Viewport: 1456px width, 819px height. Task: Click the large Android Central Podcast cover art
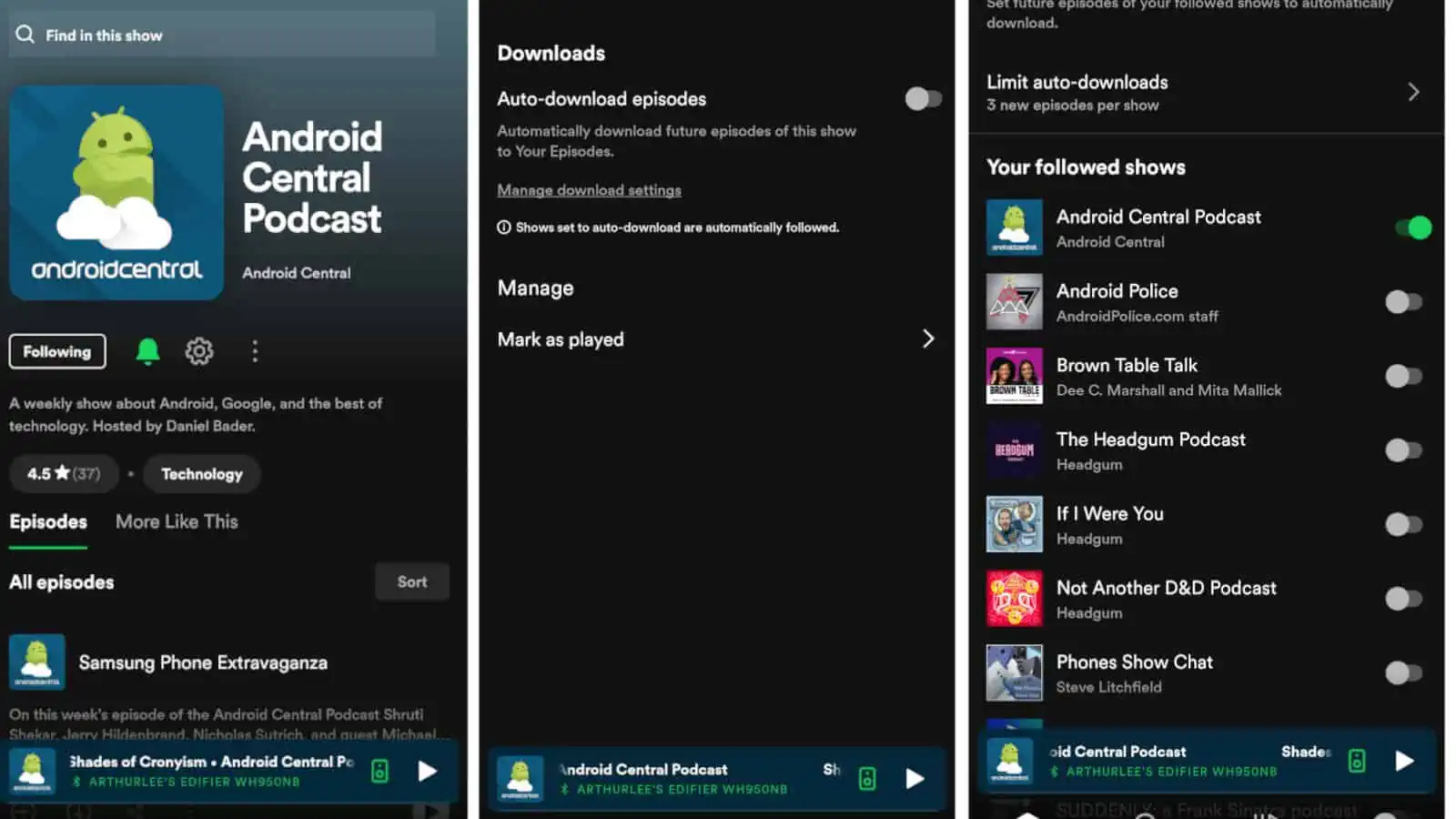[116, 193]
